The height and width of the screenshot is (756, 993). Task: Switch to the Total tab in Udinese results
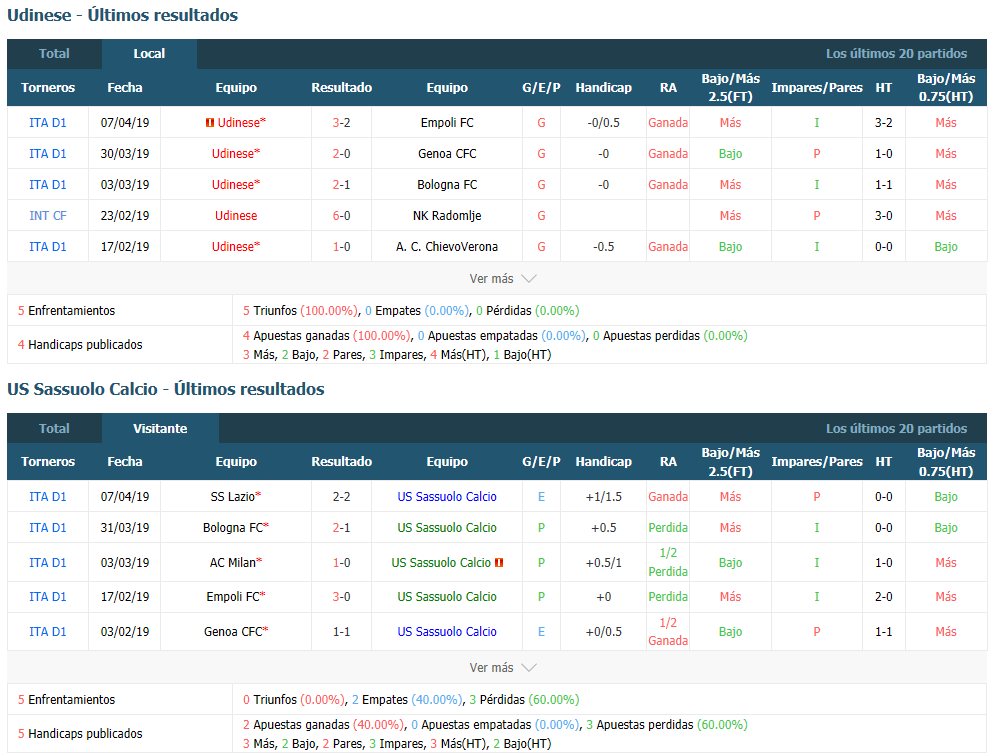54,54
